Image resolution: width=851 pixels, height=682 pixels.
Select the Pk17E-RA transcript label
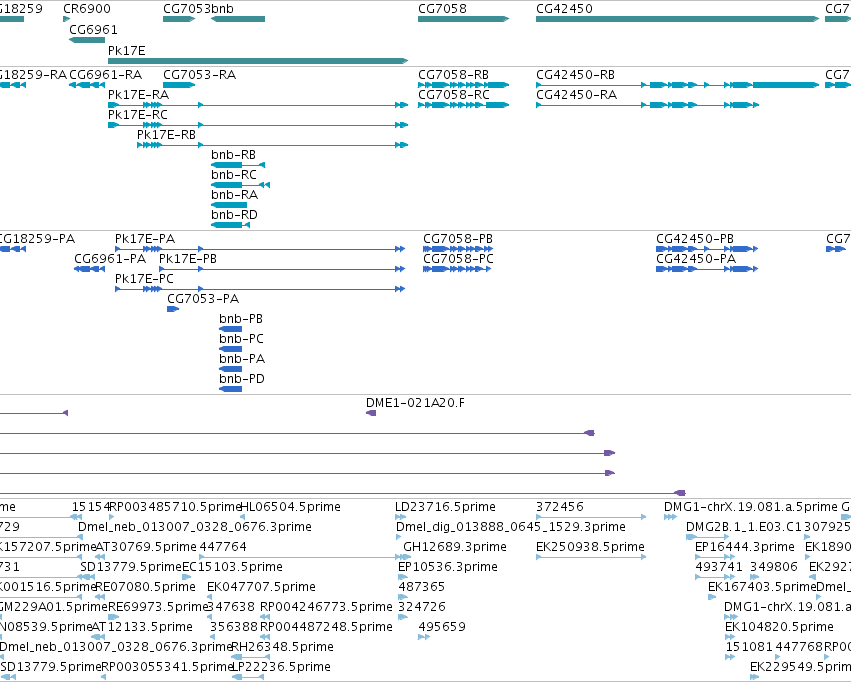138,95
